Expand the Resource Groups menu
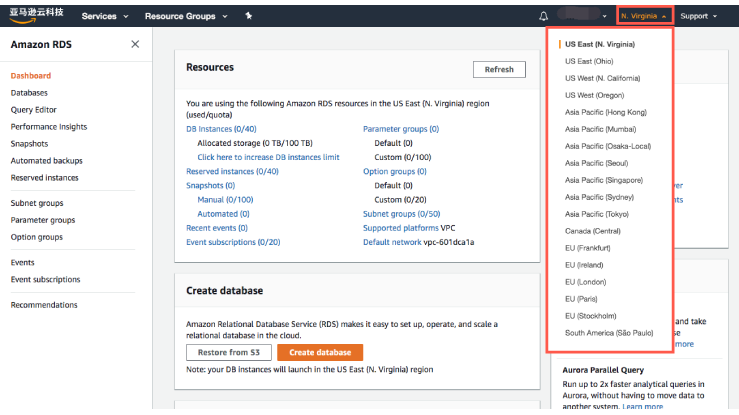This screenshot has height=415, width=739. (184, 16)
